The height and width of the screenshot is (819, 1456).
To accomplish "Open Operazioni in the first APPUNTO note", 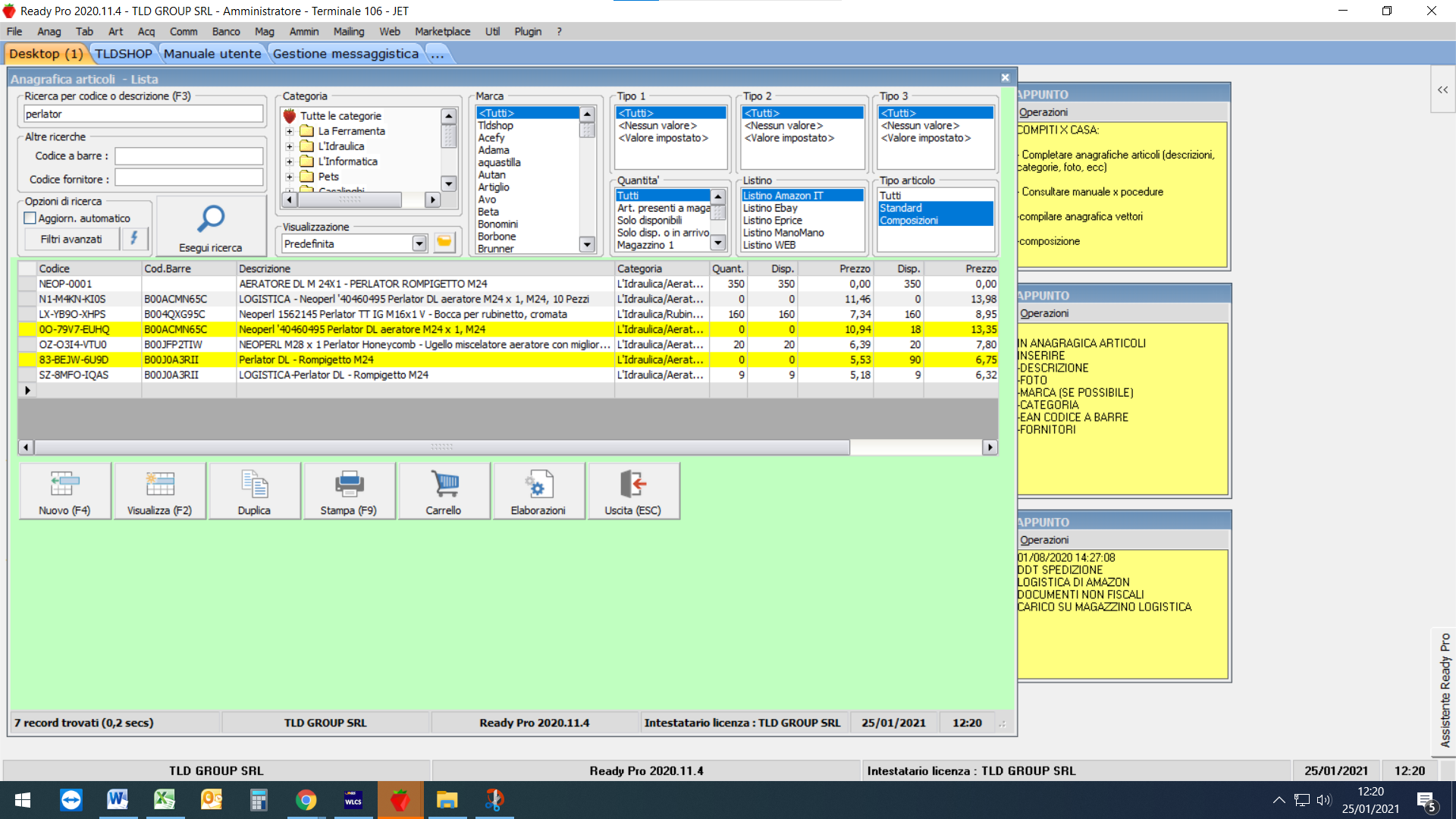I will (1043, 112).
